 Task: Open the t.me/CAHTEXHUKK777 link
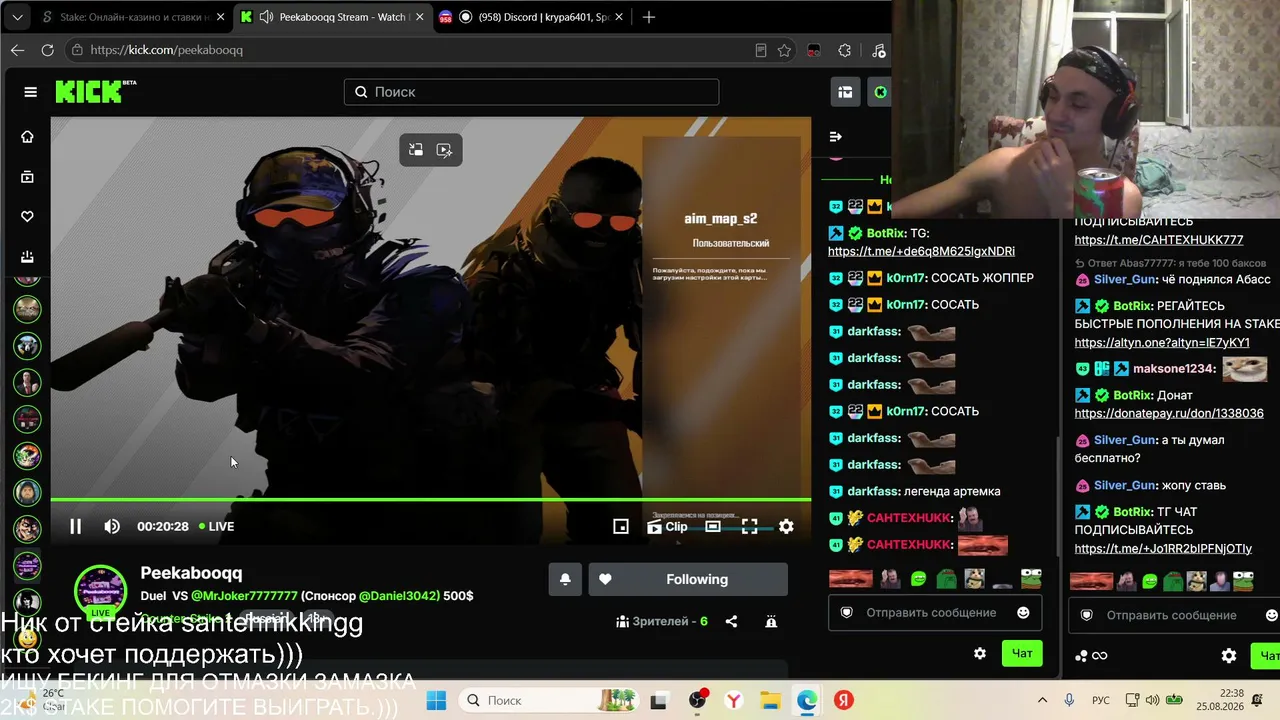tap(1159, 240)
